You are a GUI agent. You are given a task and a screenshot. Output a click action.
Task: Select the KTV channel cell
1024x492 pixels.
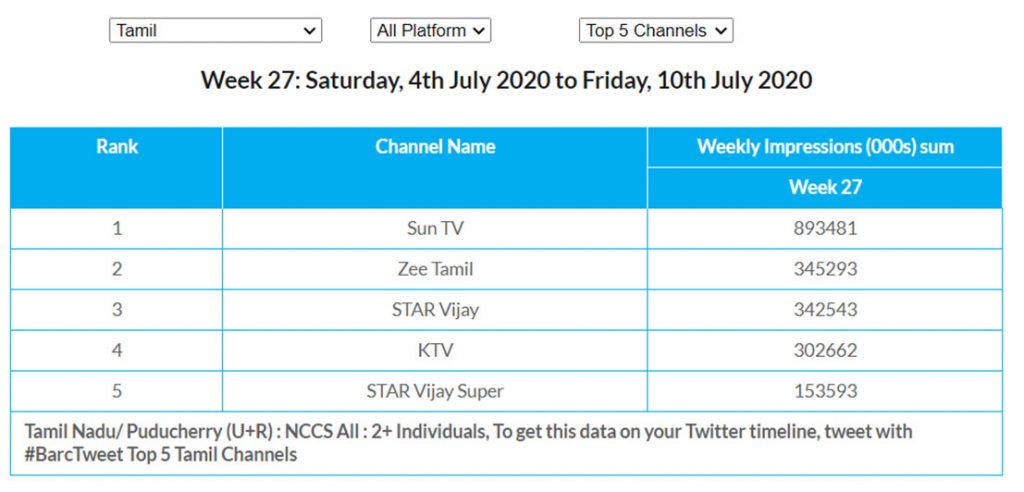(x=435, y=351)
